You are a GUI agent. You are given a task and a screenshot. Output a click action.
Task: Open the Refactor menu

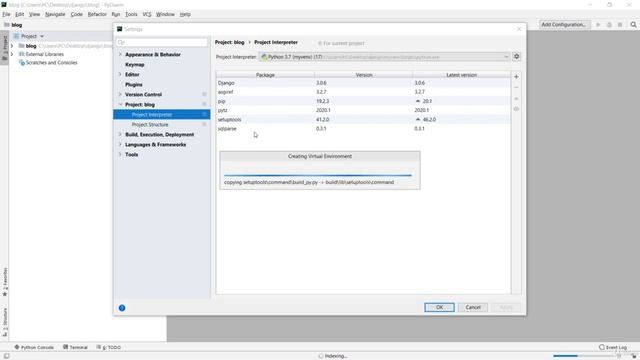click(97, 14)
